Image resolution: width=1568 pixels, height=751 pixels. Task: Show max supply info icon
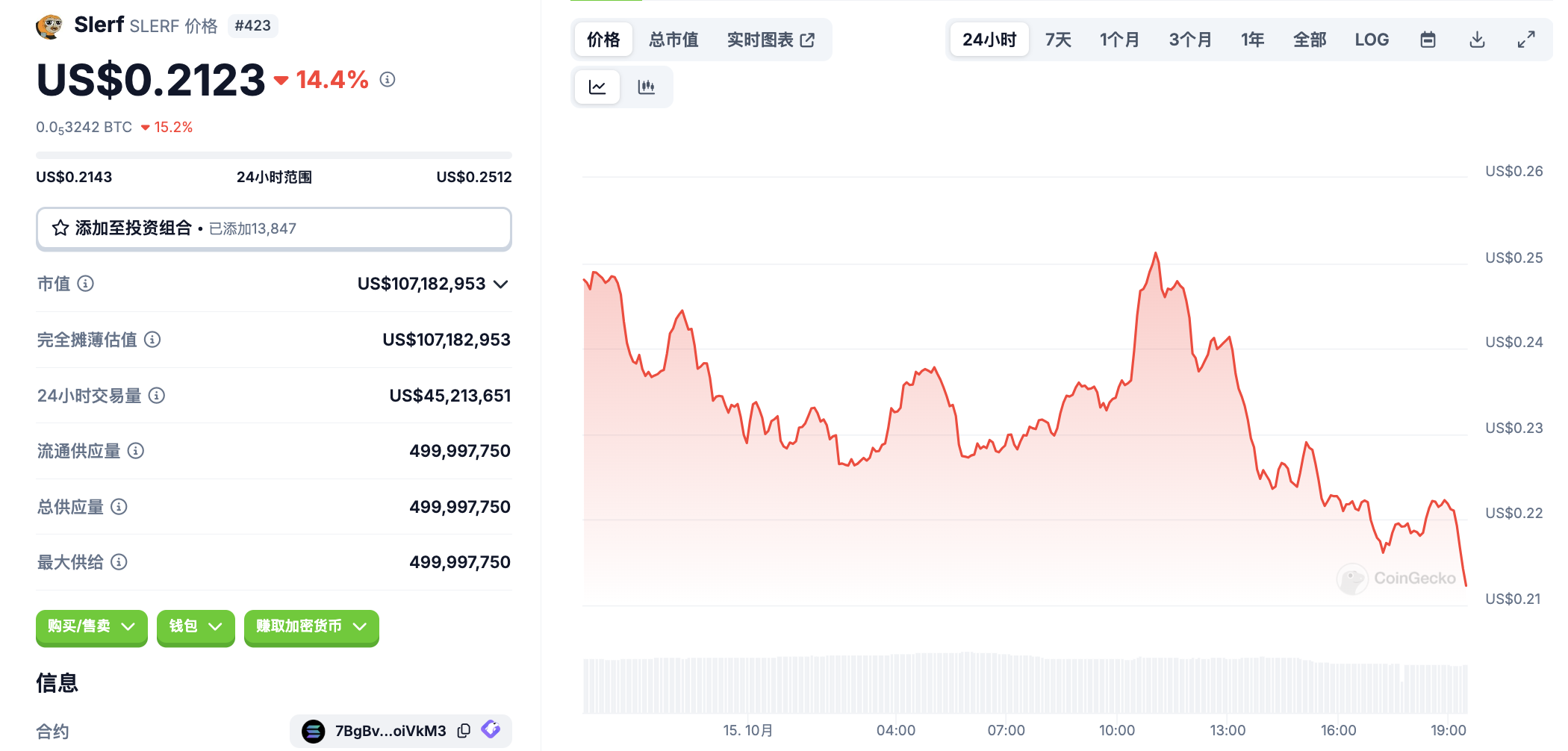tap(119, 562)
